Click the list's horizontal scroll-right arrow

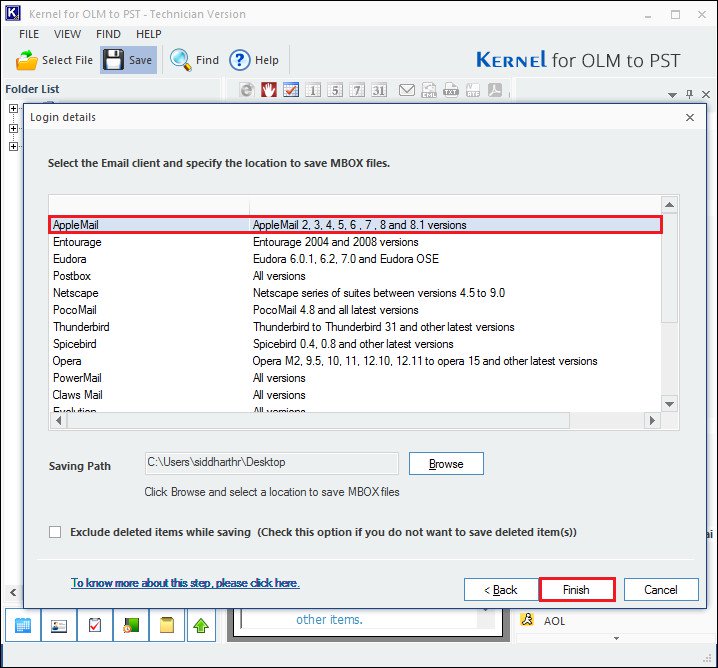click(x=652, y=420)
